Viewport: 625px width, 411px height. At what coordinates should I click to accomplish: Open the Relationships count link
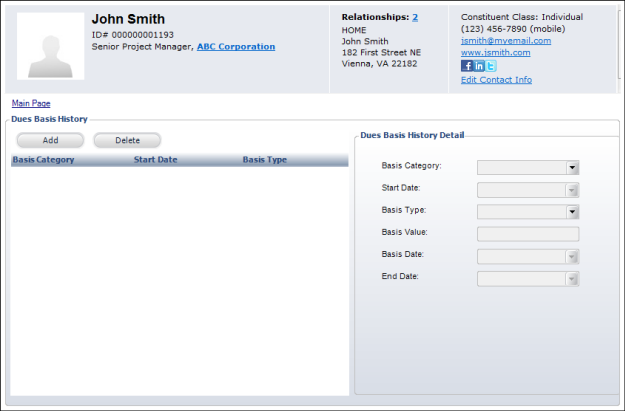[x=415, y=18]
